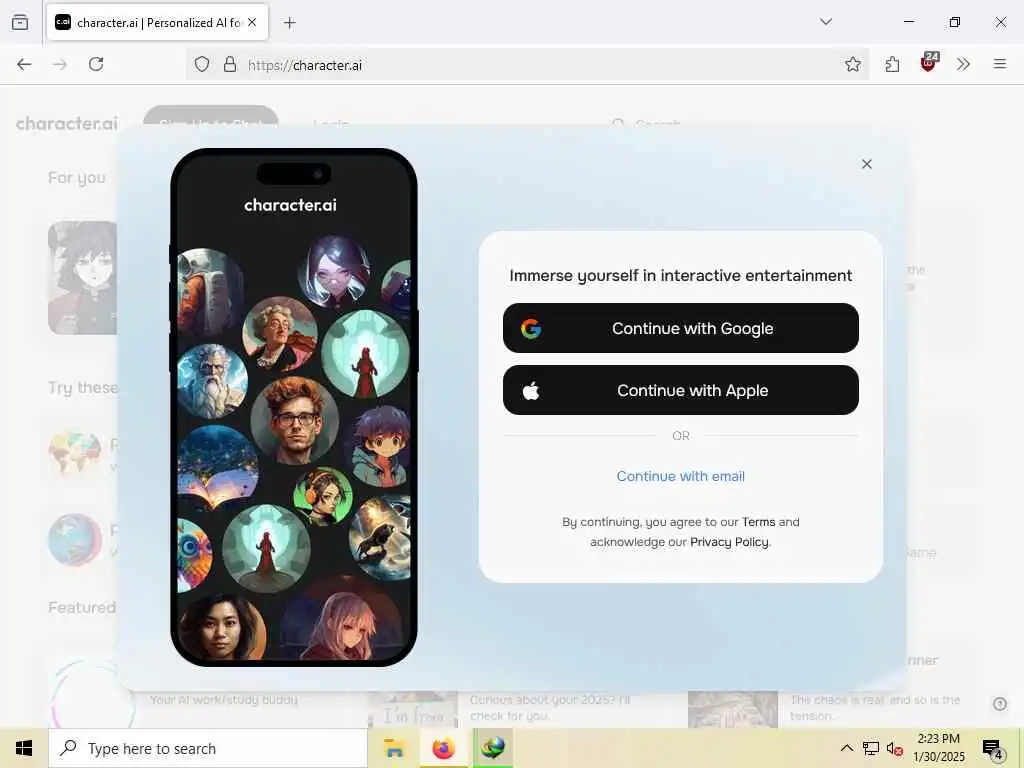Click the uBlock shield extension icon
Image resolution: width=1024 pixels, height=768 pixels.
coord(929,63)
